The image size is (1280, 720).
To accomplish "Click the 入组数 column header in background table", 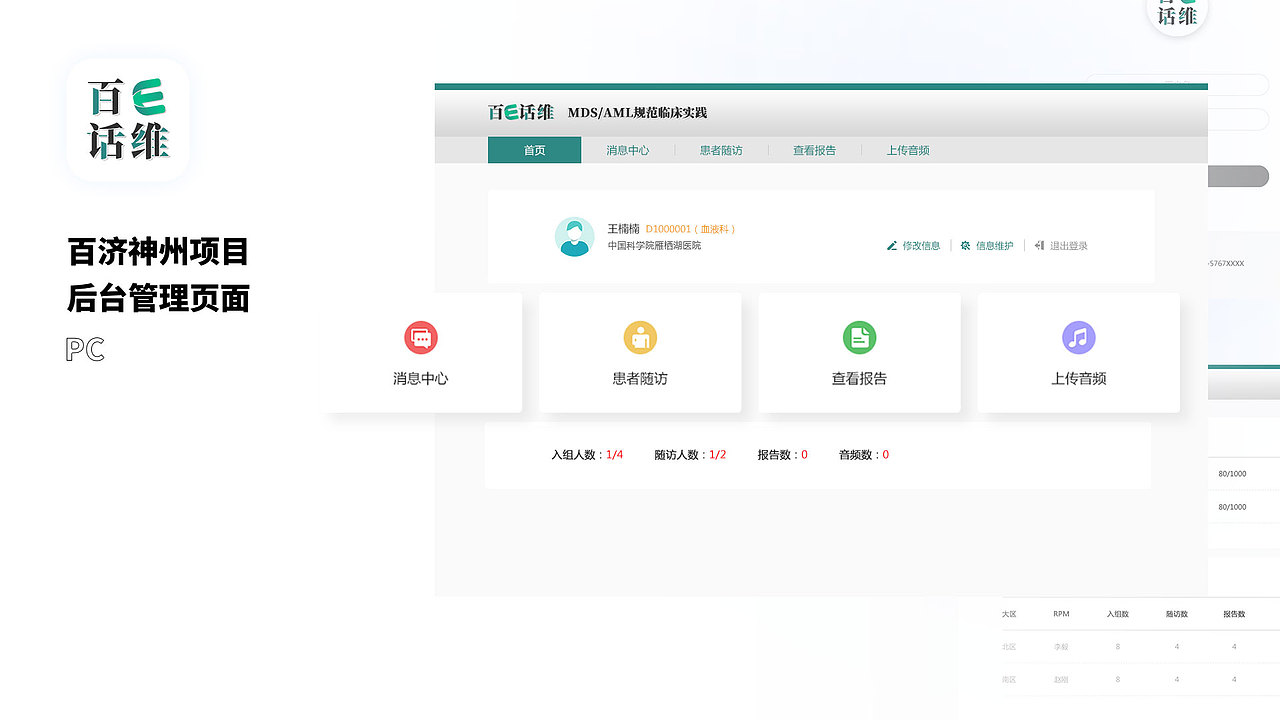I will (1118, 614).
